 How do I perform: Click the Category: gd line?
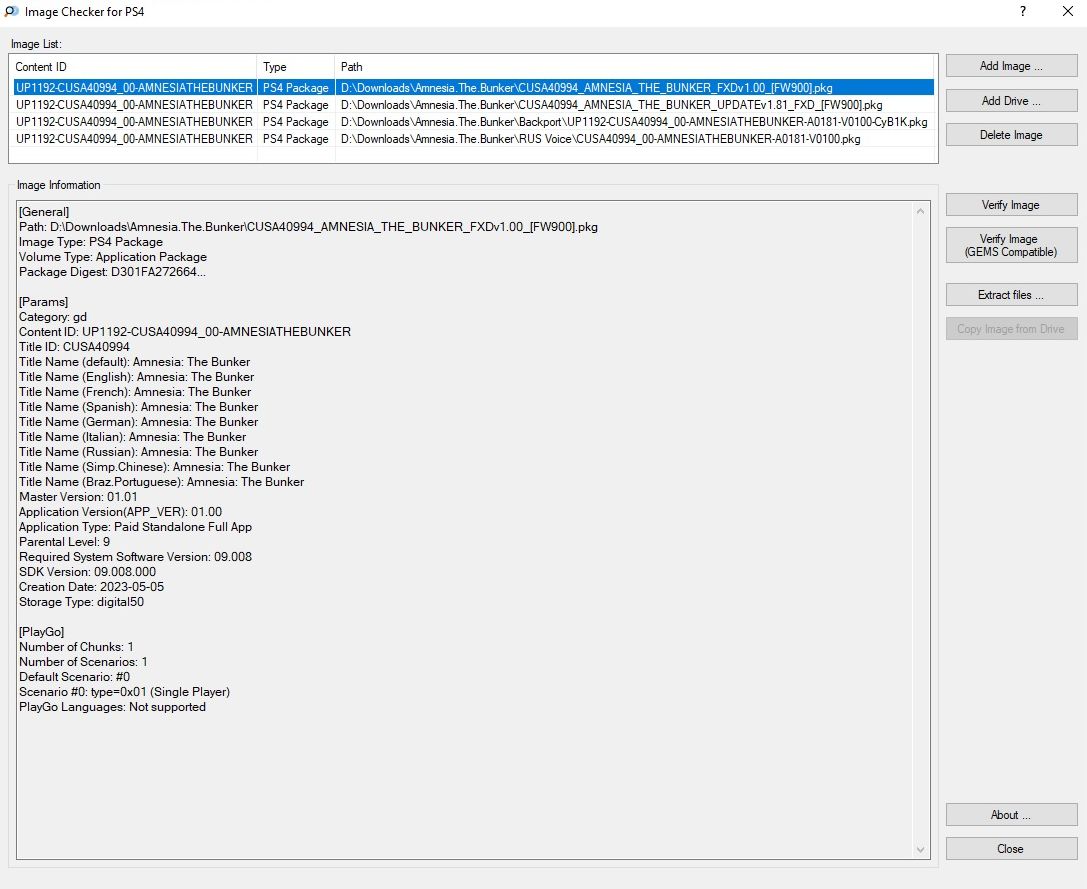pyautogui.click(x=53, y=317)
